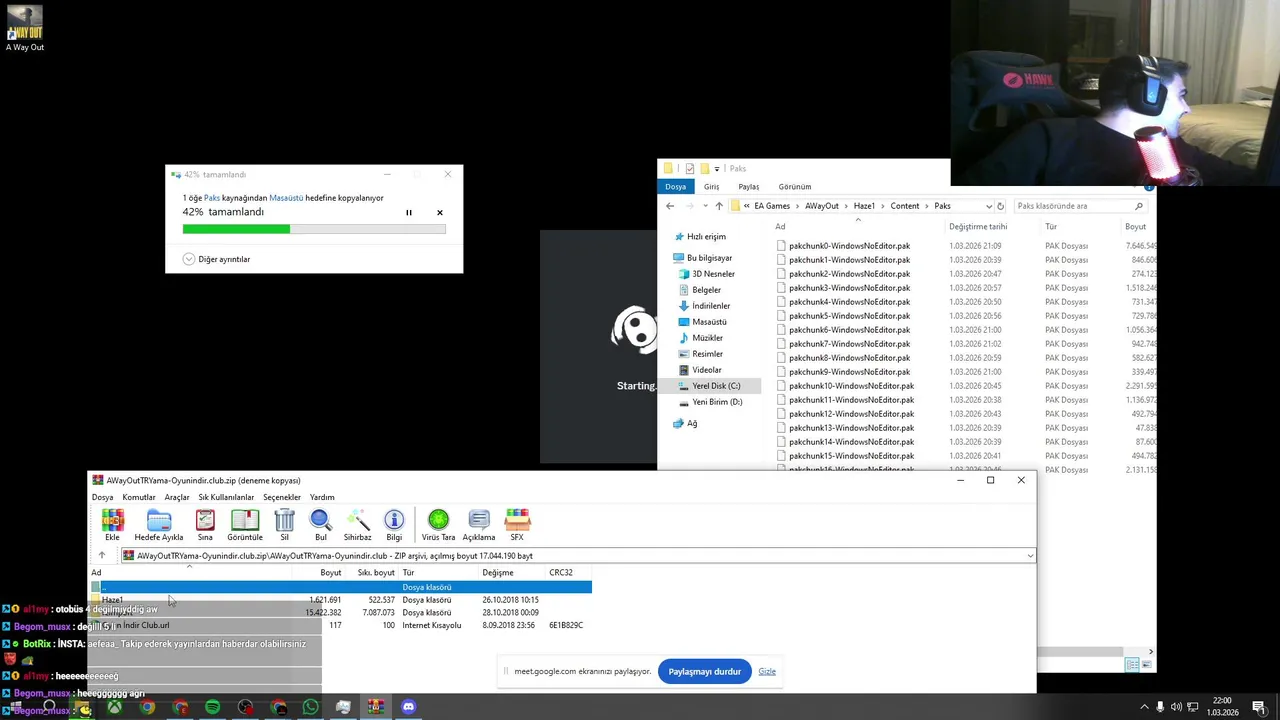The height and width of the screenshot is (720, 1280).
Task: Select pakchunk0-WindowsNoEditor.pak file
Action: [x=849, y=246]
